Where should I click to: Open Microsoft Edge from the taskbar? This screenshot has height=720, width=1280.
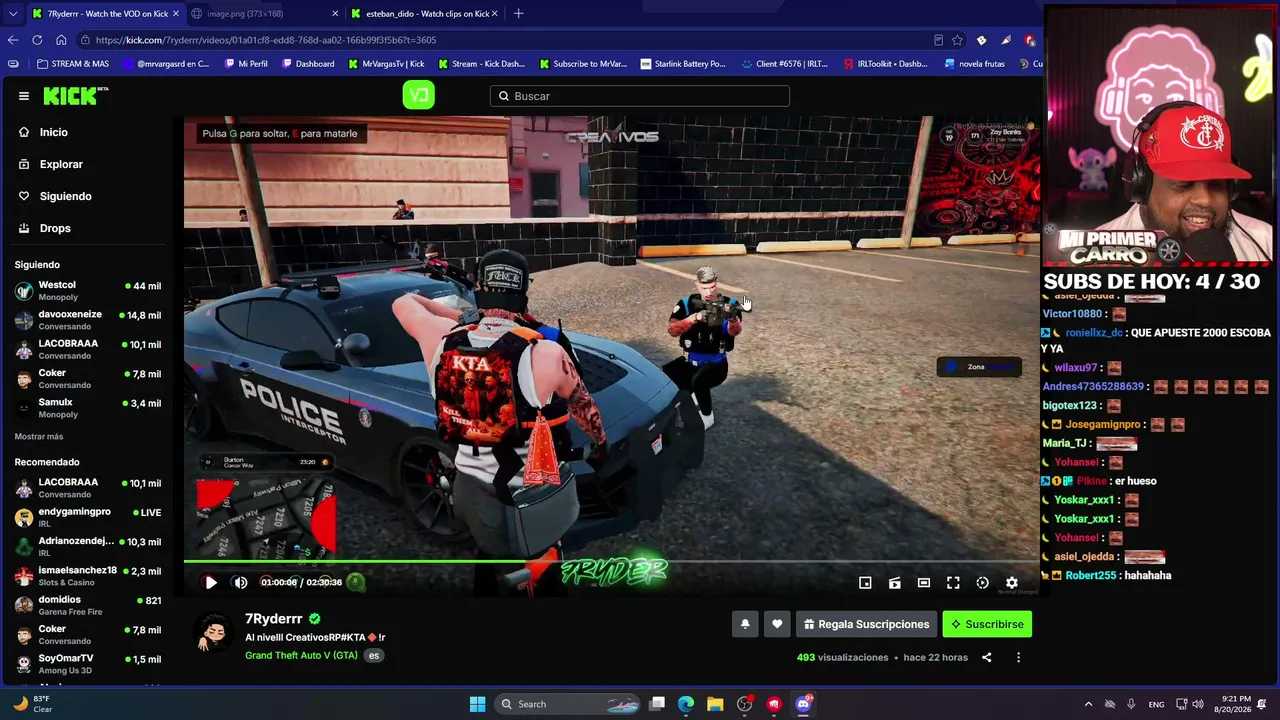pyautogui.click(x=686, y=704)
